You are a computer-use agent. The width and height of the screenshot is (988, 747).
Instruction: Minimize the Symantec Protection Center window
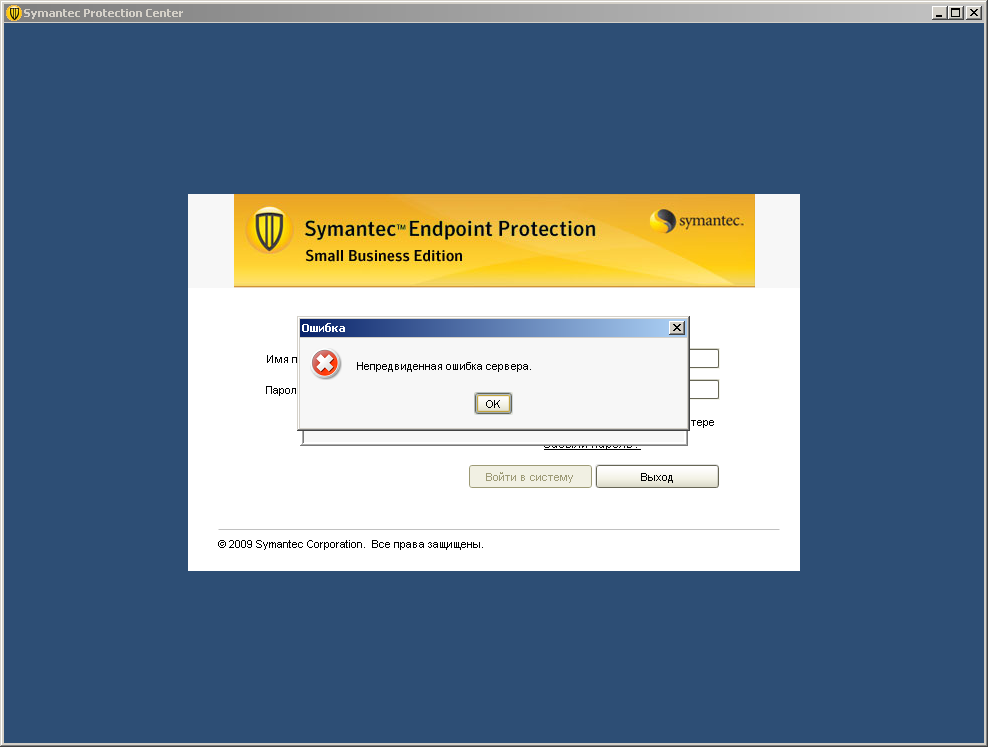click(x=939, y=13)
